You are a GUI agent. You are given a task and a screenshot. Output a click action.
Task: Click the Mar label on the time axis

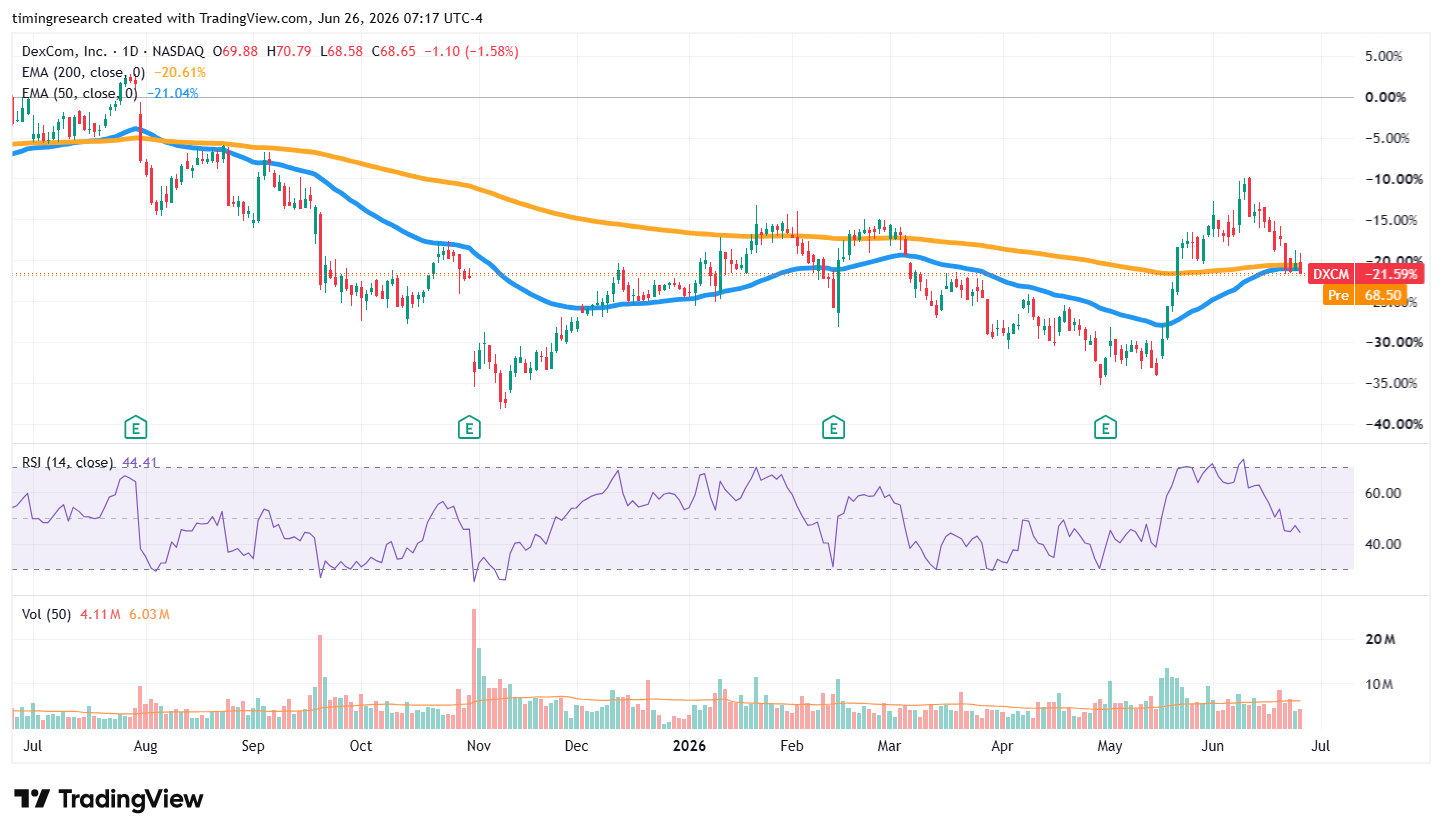point(889,746)
